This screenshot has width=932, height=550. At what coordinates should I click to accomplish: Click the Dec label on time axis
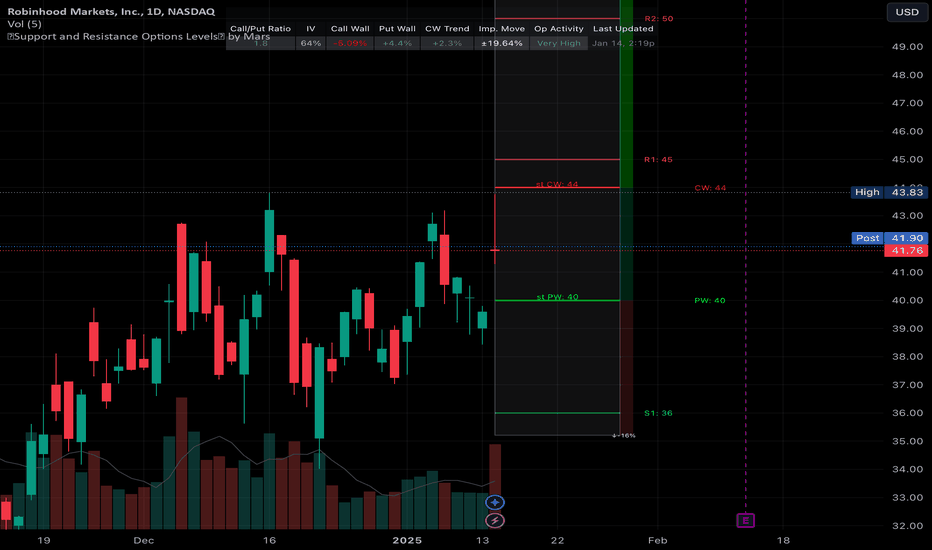(x=143, y=540)
